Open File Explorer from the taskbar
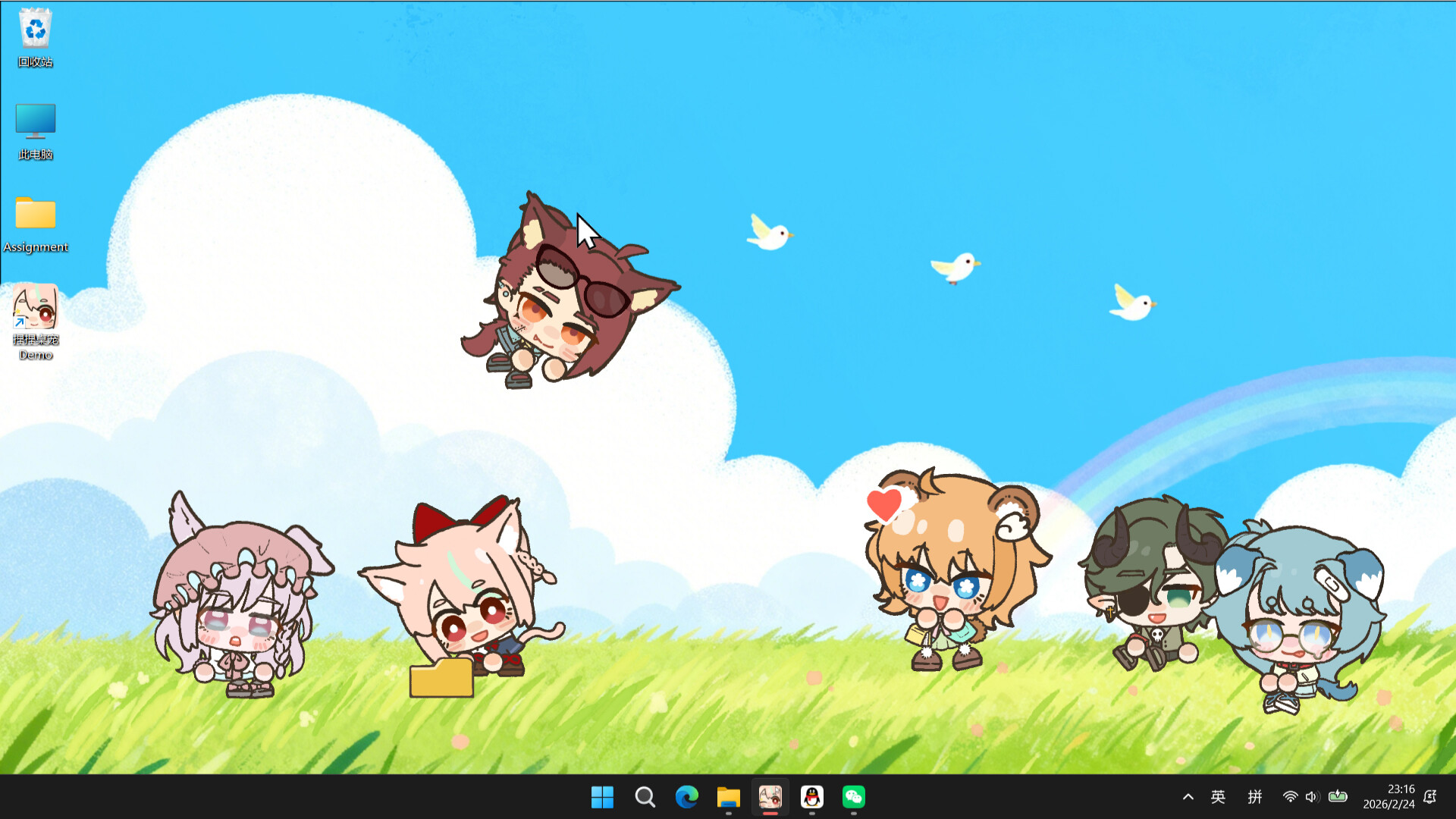Image resolution: width=1456 pixels, height=819 pixels. [x=728, y=797]
